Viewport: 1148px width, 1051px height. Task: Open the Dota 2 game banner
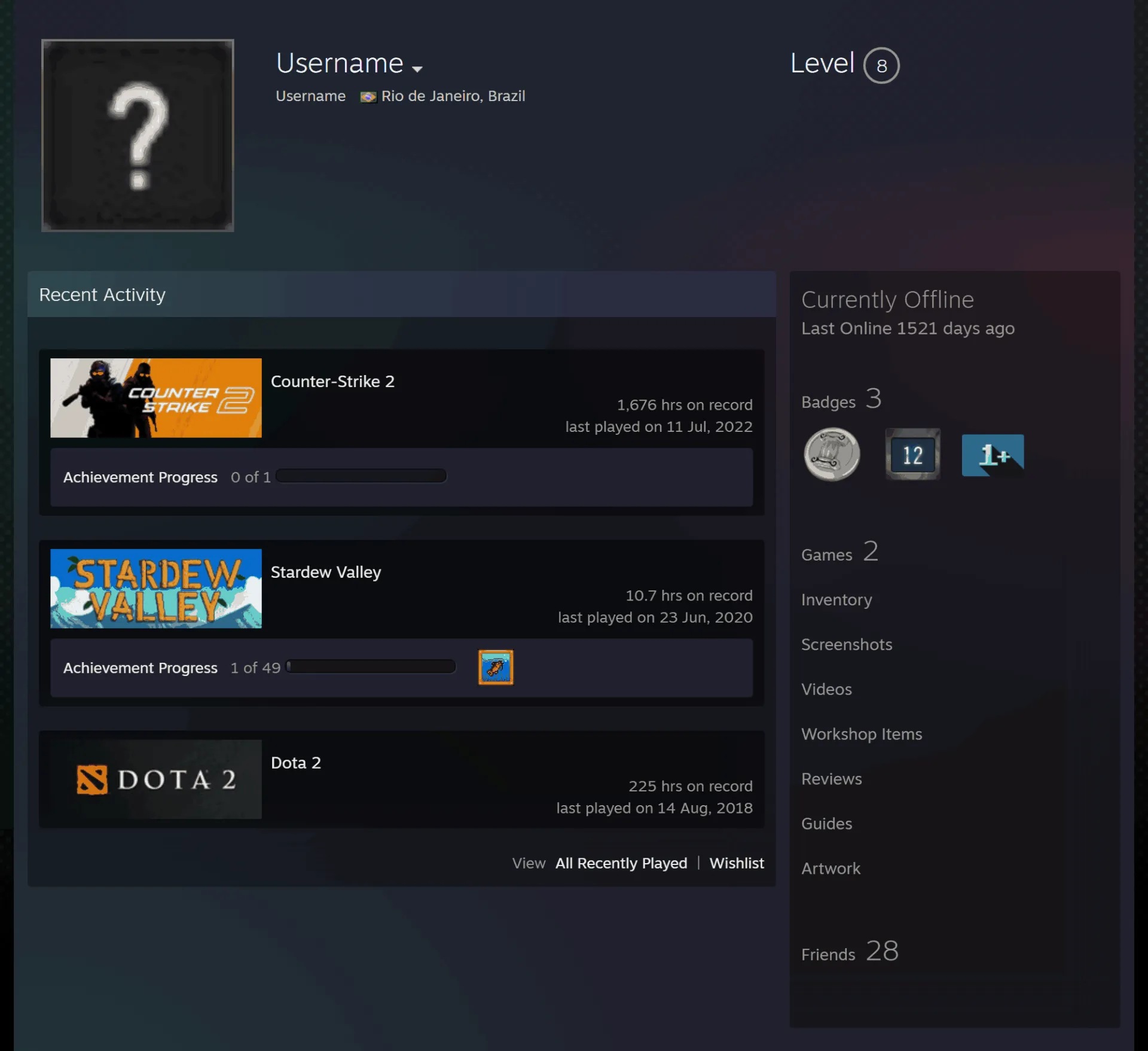pyautogui.click(x=156, y=779)
